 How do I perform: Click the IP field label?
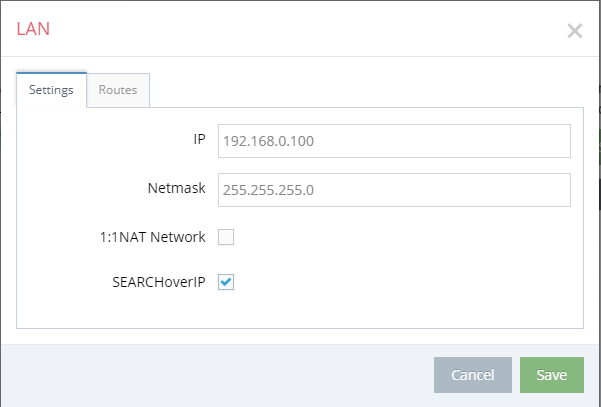click(x=199, y=139)
